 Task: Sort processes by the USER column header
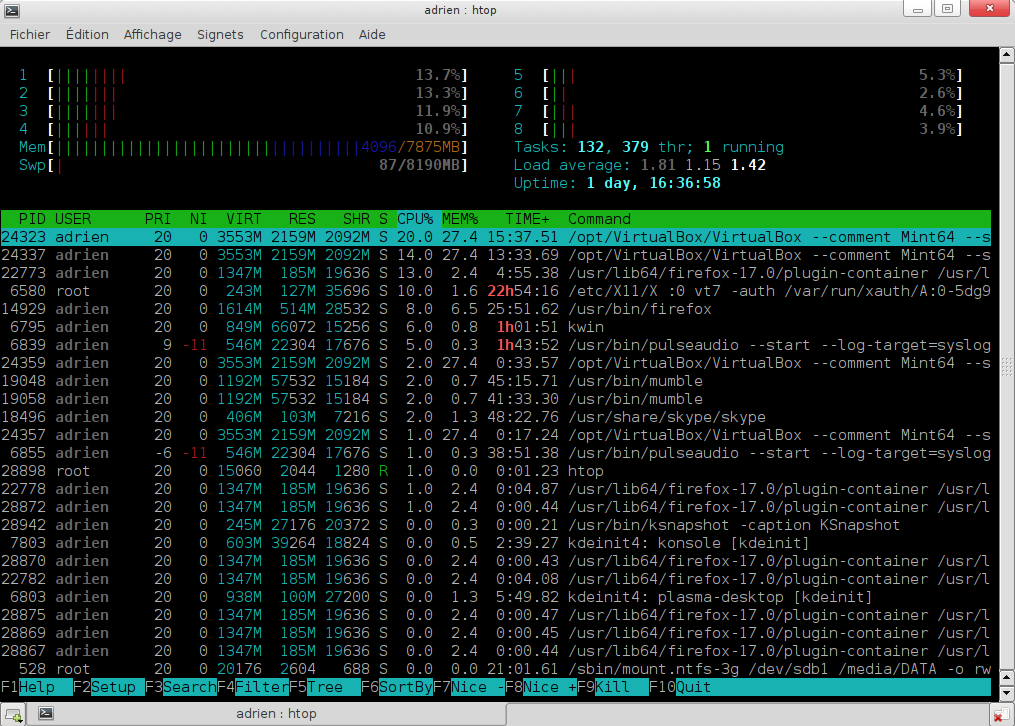[x=73, y=219]
